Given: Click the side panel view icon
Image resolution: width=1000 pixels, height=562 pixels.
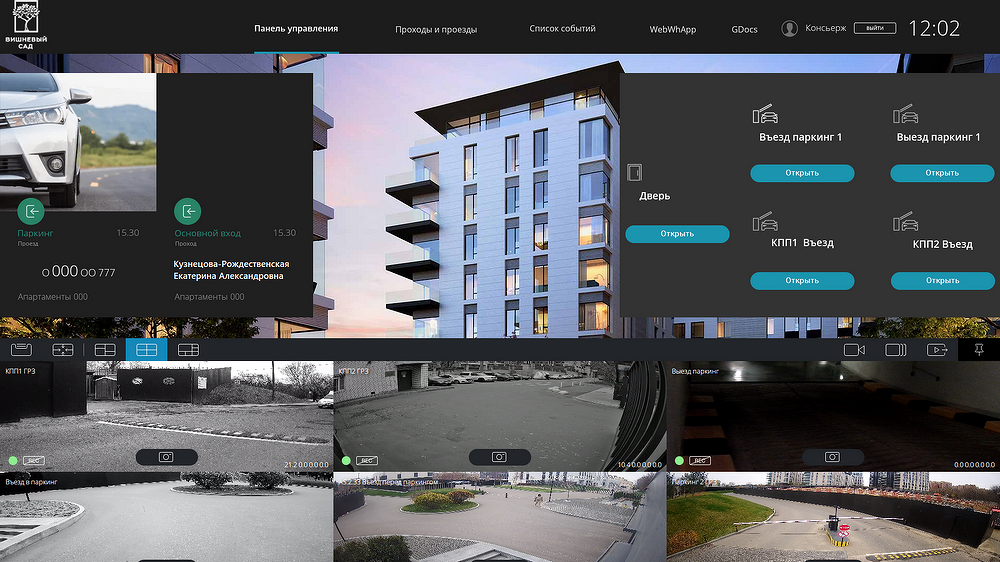Looking at the screenshot, I should [895, 350].
